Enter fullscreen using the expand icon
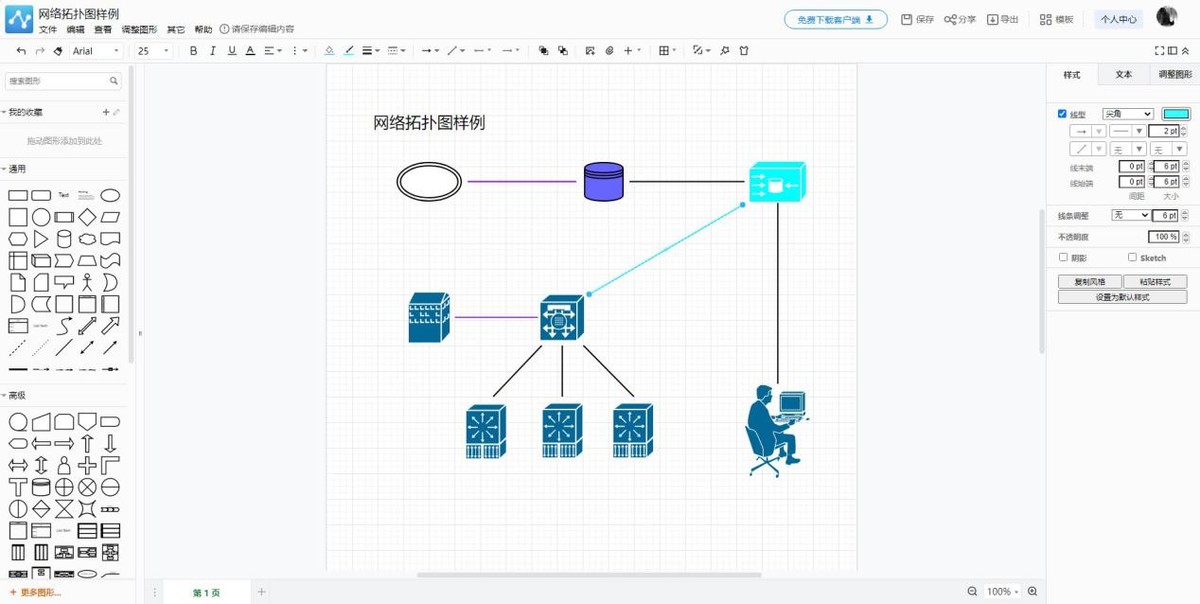Screen dimensions: 1200x604 point(1159,51)
